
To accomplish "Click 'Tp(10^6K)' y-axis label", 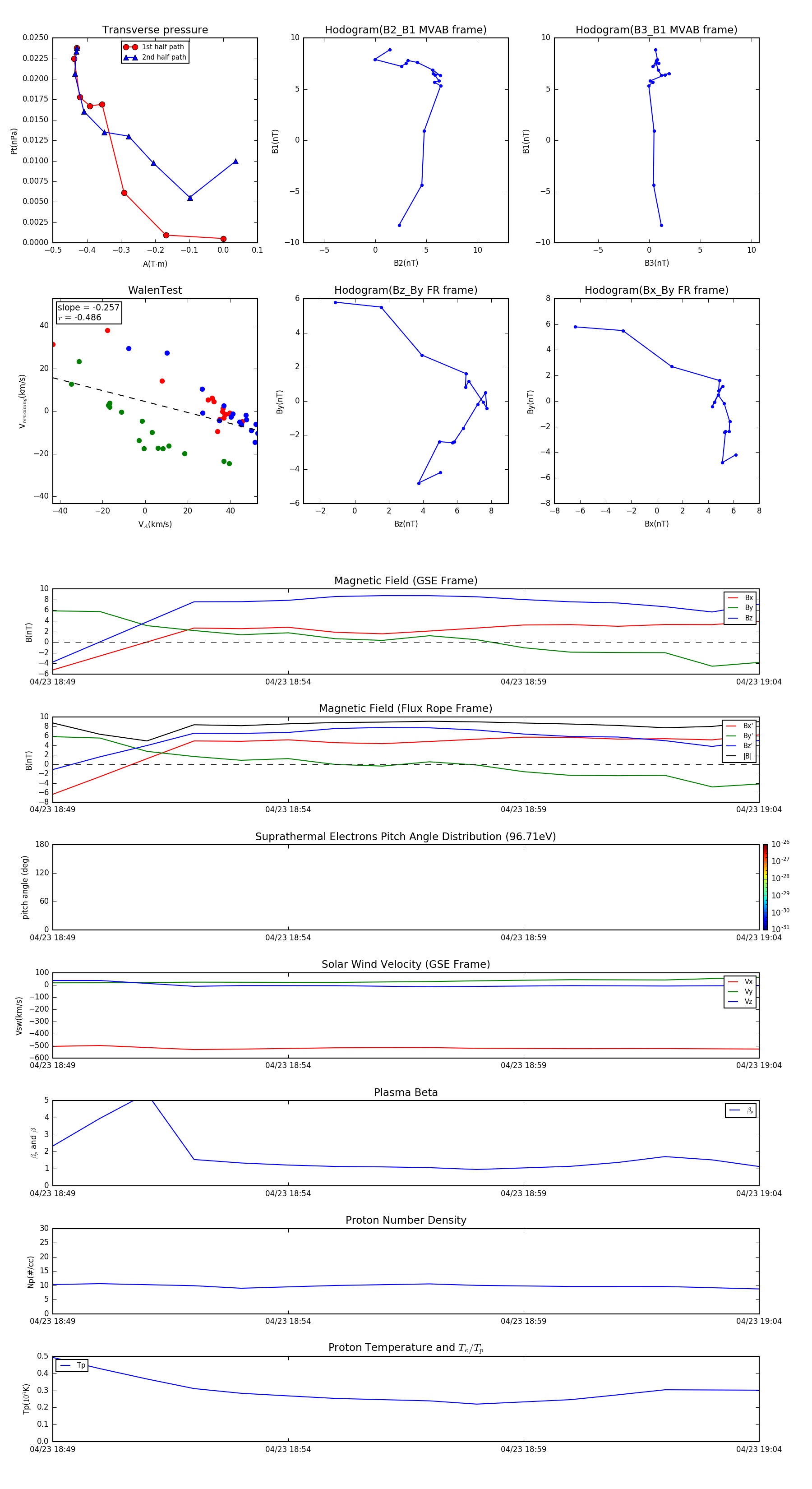I will click(27, 1399).
